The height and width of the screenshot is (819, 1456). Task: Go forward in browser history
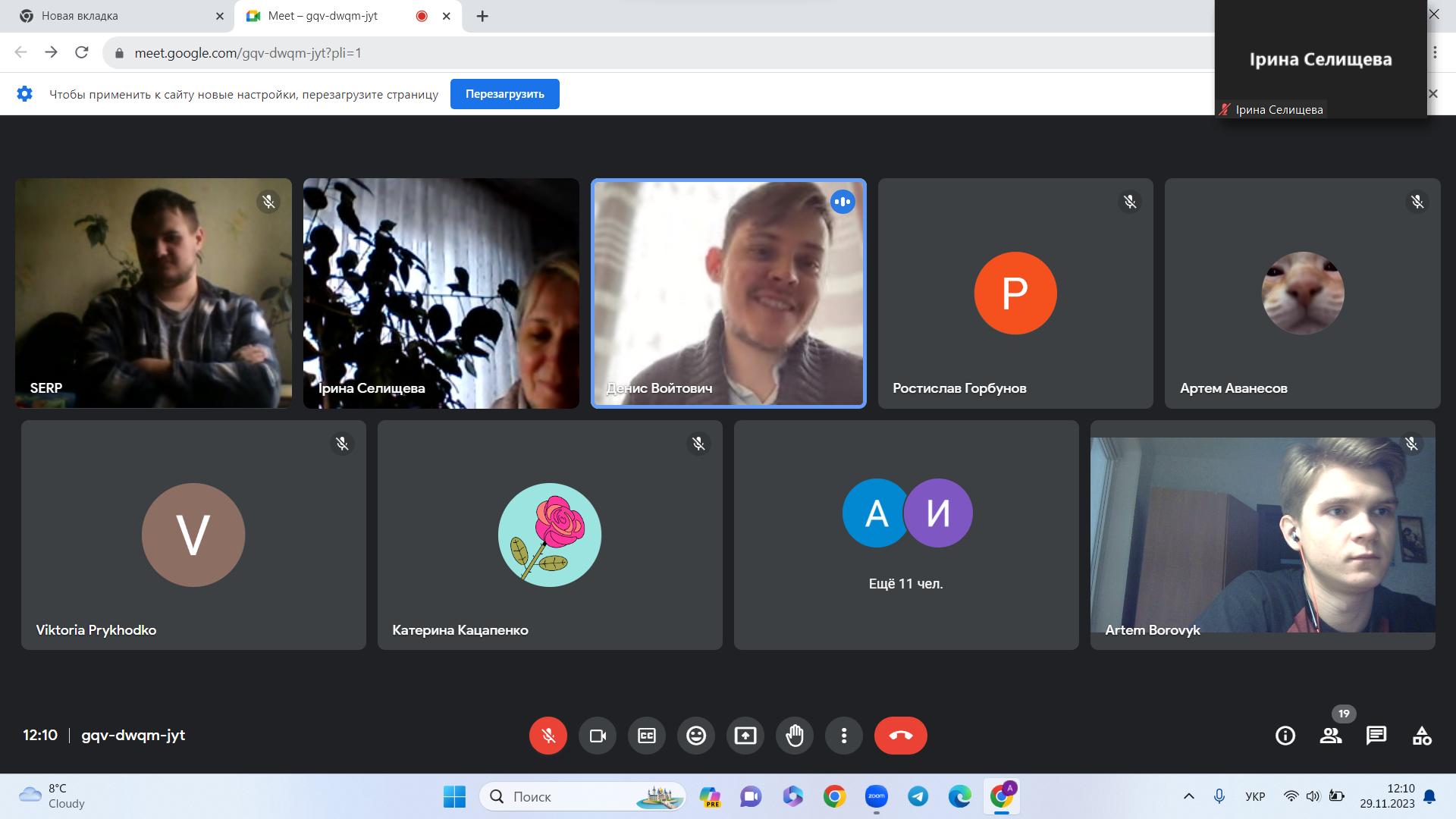[51, 52]
